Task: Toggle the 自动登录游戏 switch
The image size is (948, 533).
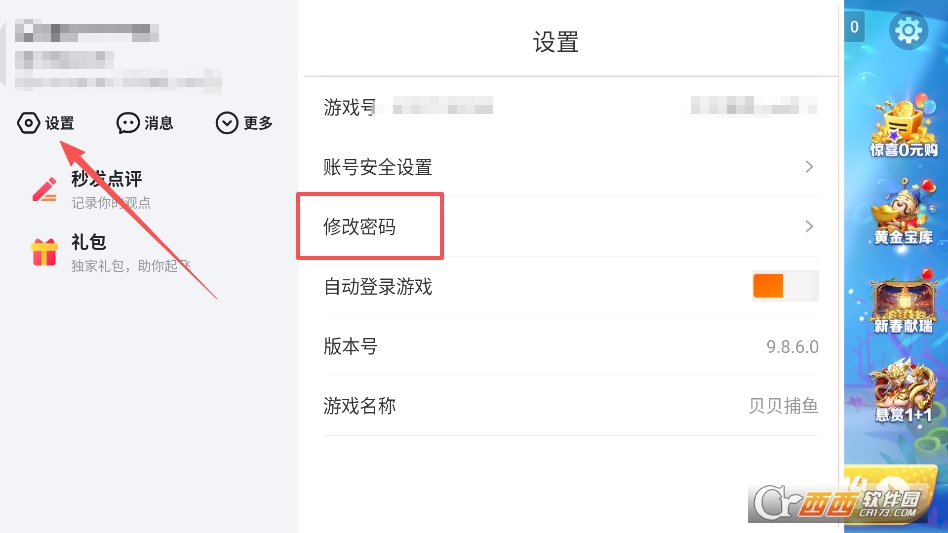Action: pos(785,286)
